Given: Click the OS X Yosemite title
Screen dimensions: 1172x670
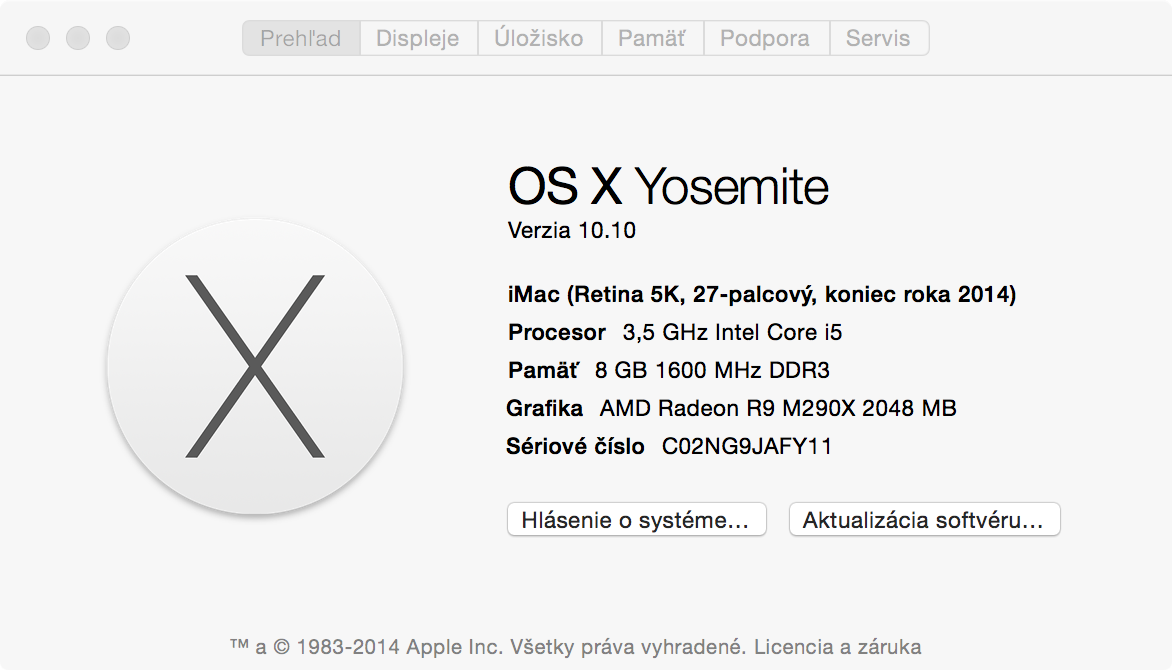Looking at the screenshot, I should coord(668,187).
